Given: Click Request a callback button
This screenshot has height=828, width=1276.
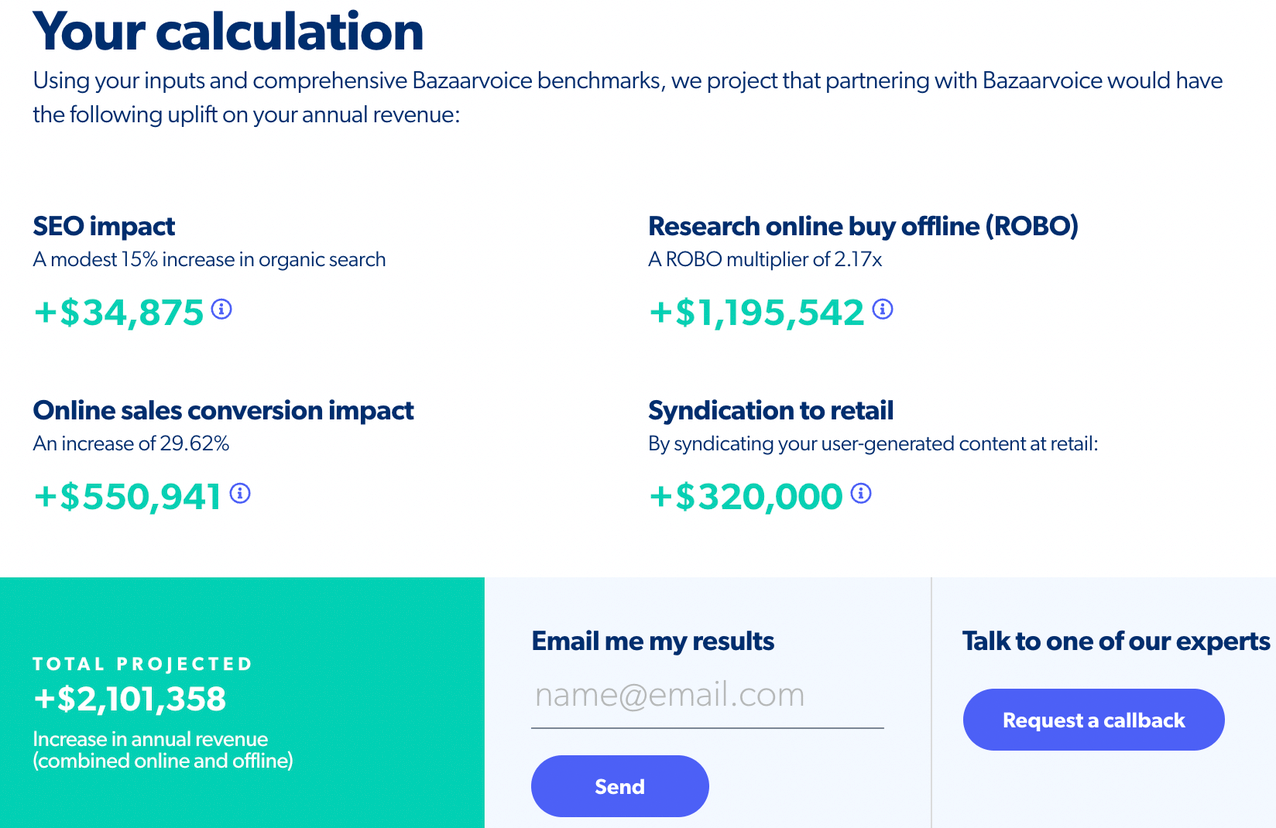Looking at the screenshot, I should pos(1093,720).
